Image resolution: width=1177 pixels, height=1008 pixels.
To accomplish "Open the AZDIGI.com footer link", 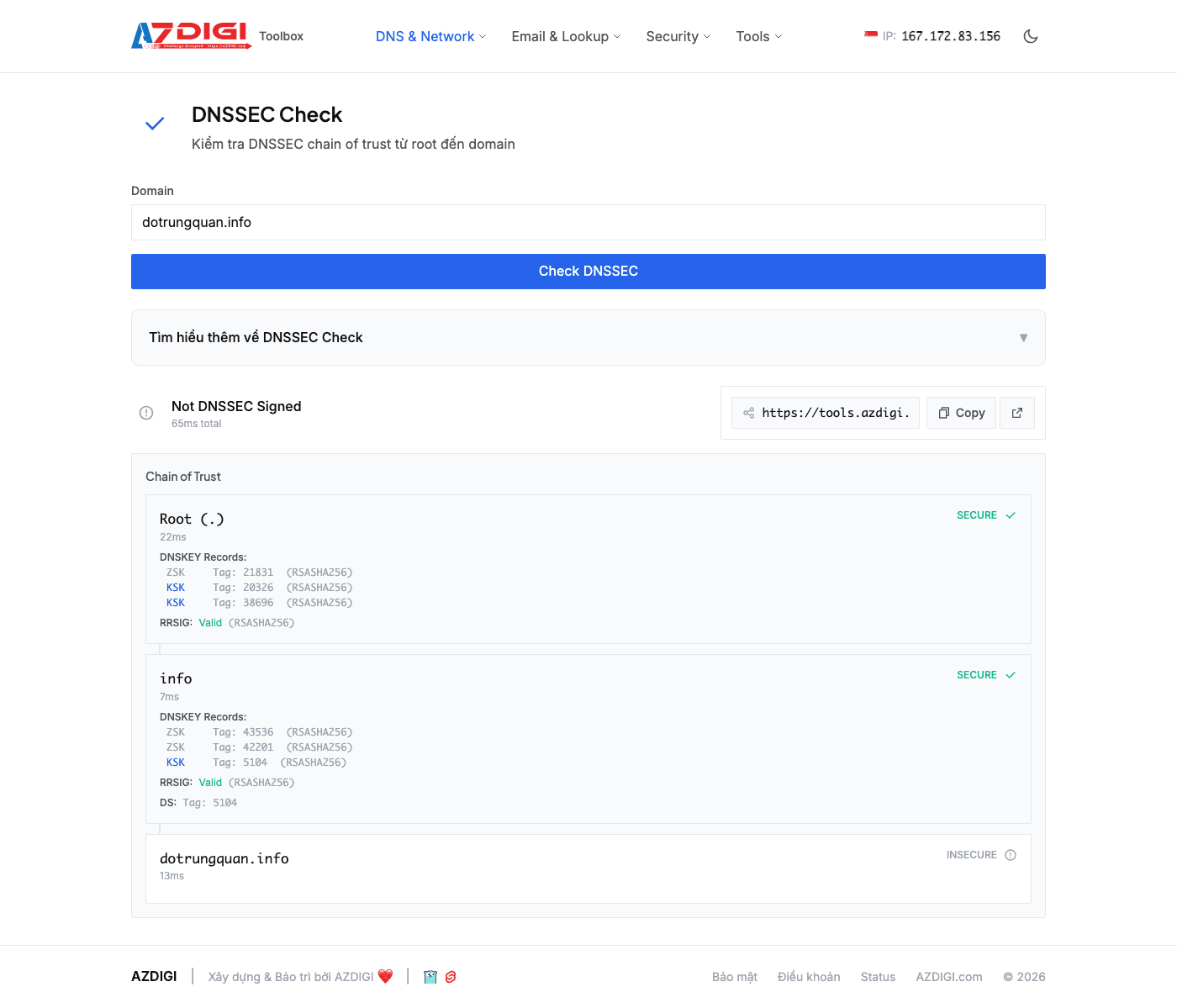I will tap(949, 977).
